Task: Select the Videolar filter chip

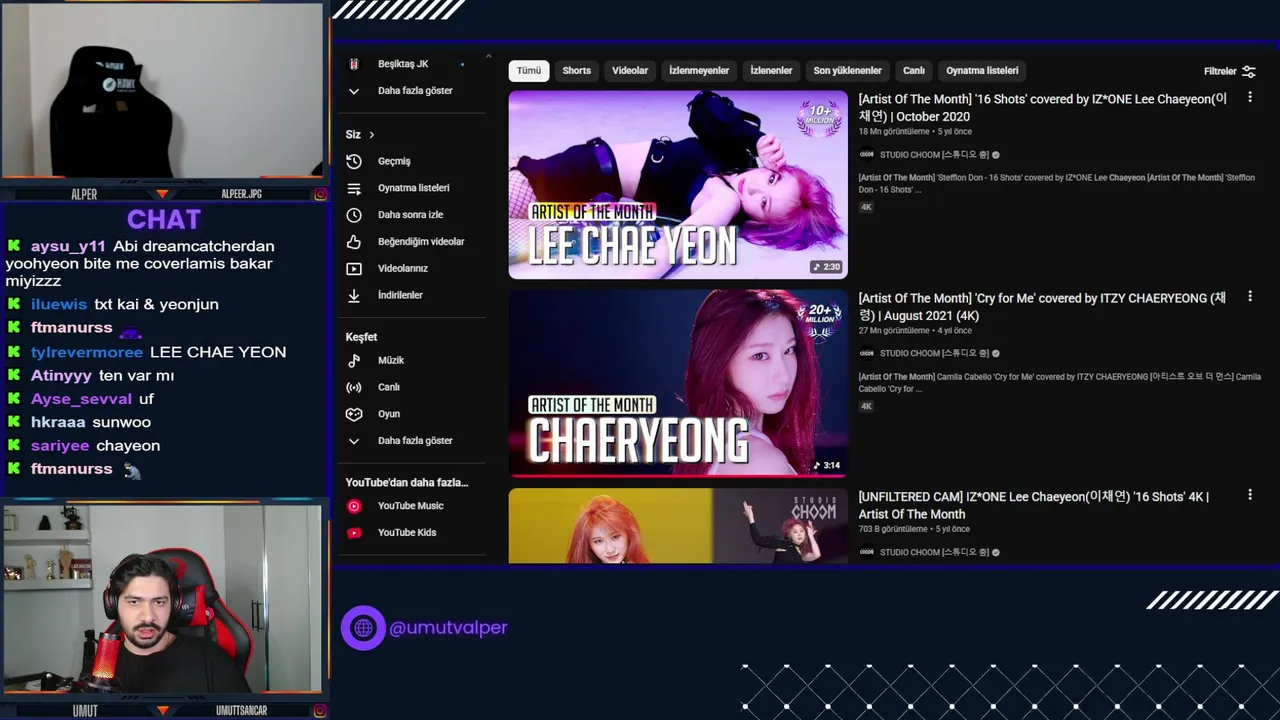Action: click(630, 71)
